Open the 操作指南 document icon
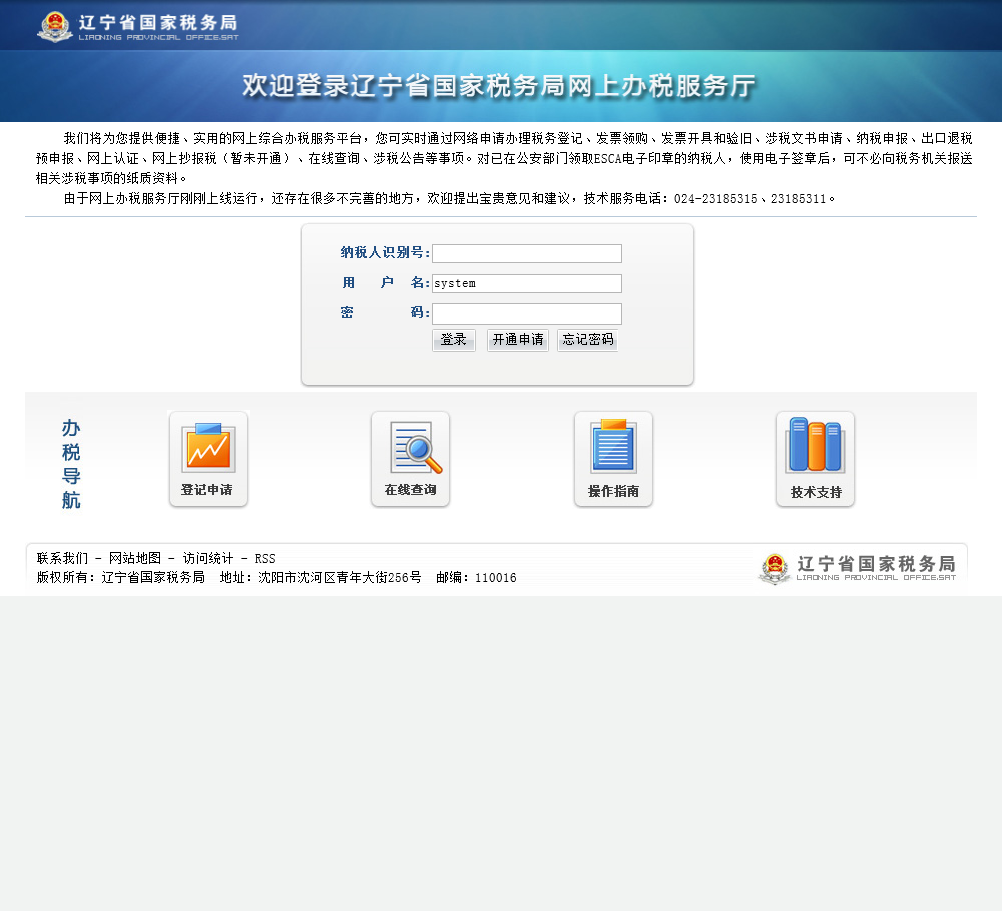The height and width of the screenshot is (911, 1002). tap(613, 459)
